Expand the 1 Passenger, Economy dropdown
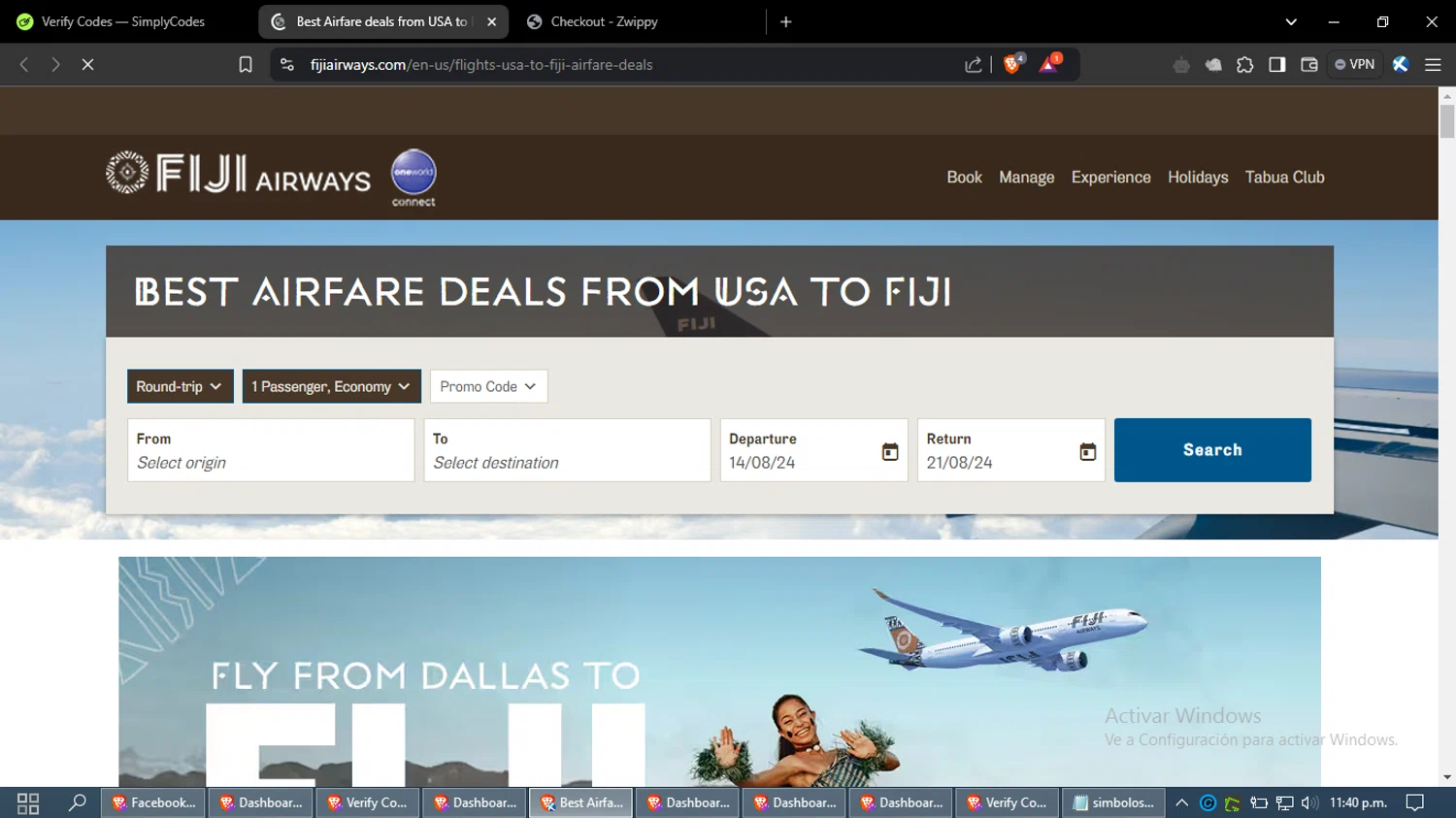Viewport: 1456px width, 818px height. 332,386
